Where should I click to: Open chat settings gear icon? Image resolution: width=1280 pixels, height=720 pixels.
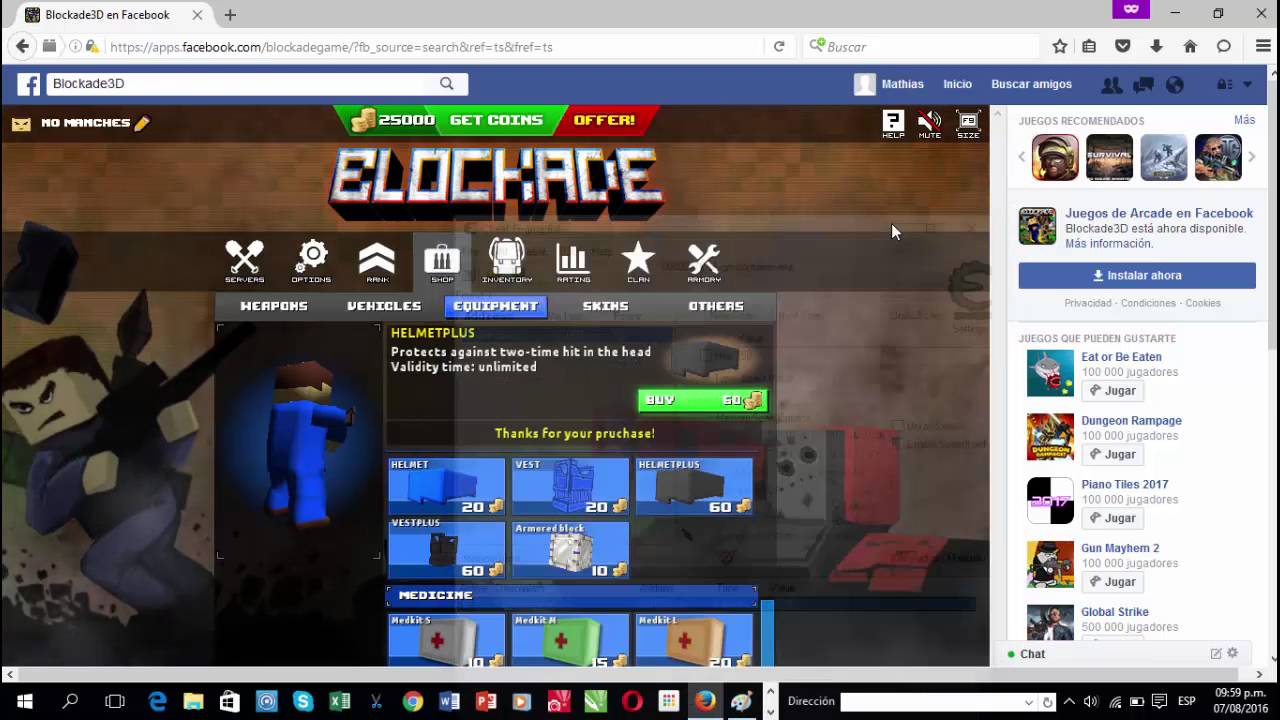(x=1232, y=653)
